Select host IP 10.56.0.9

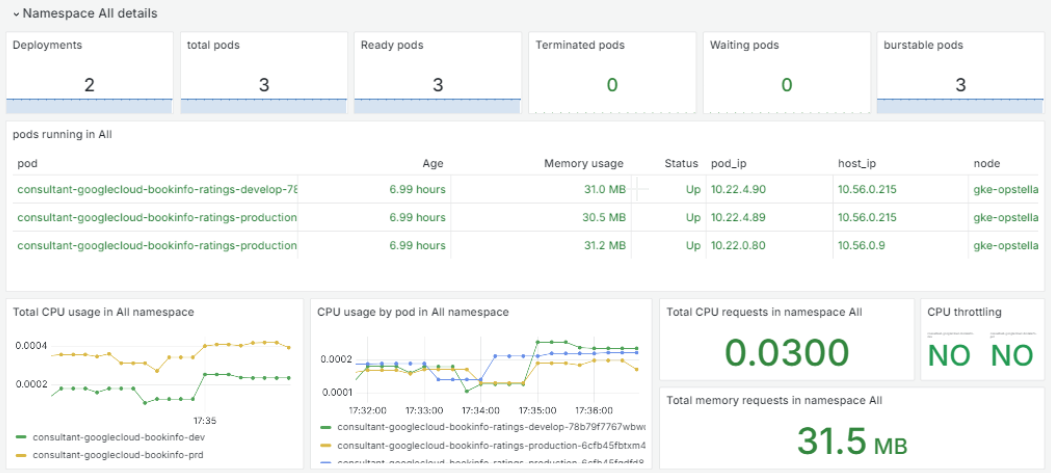click(861, 246)
